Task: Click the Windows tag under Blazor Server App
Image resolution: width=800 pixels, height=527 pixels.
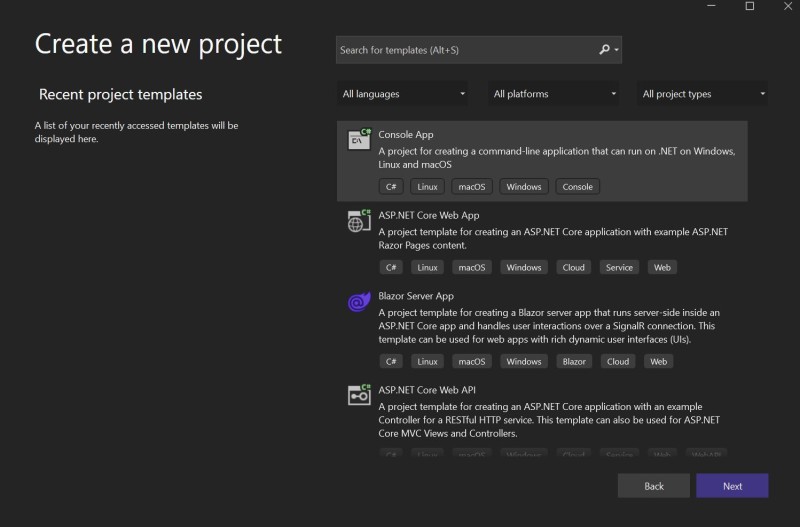Action: click(x=523, y=361)
